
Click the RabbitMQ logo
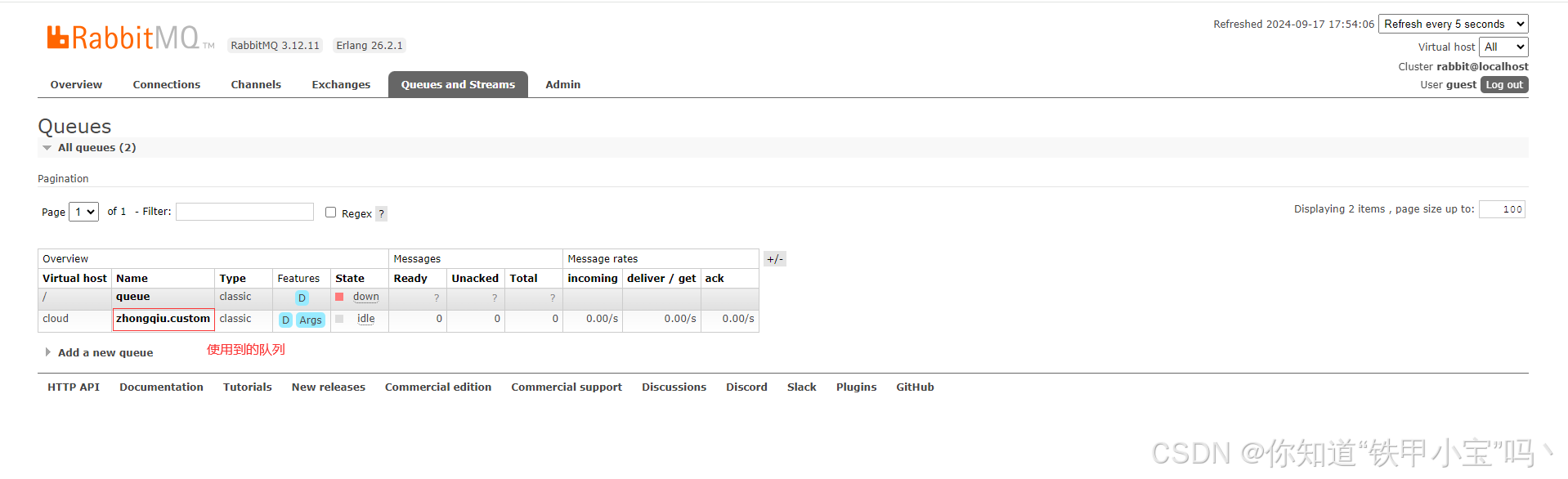(130, 38)
